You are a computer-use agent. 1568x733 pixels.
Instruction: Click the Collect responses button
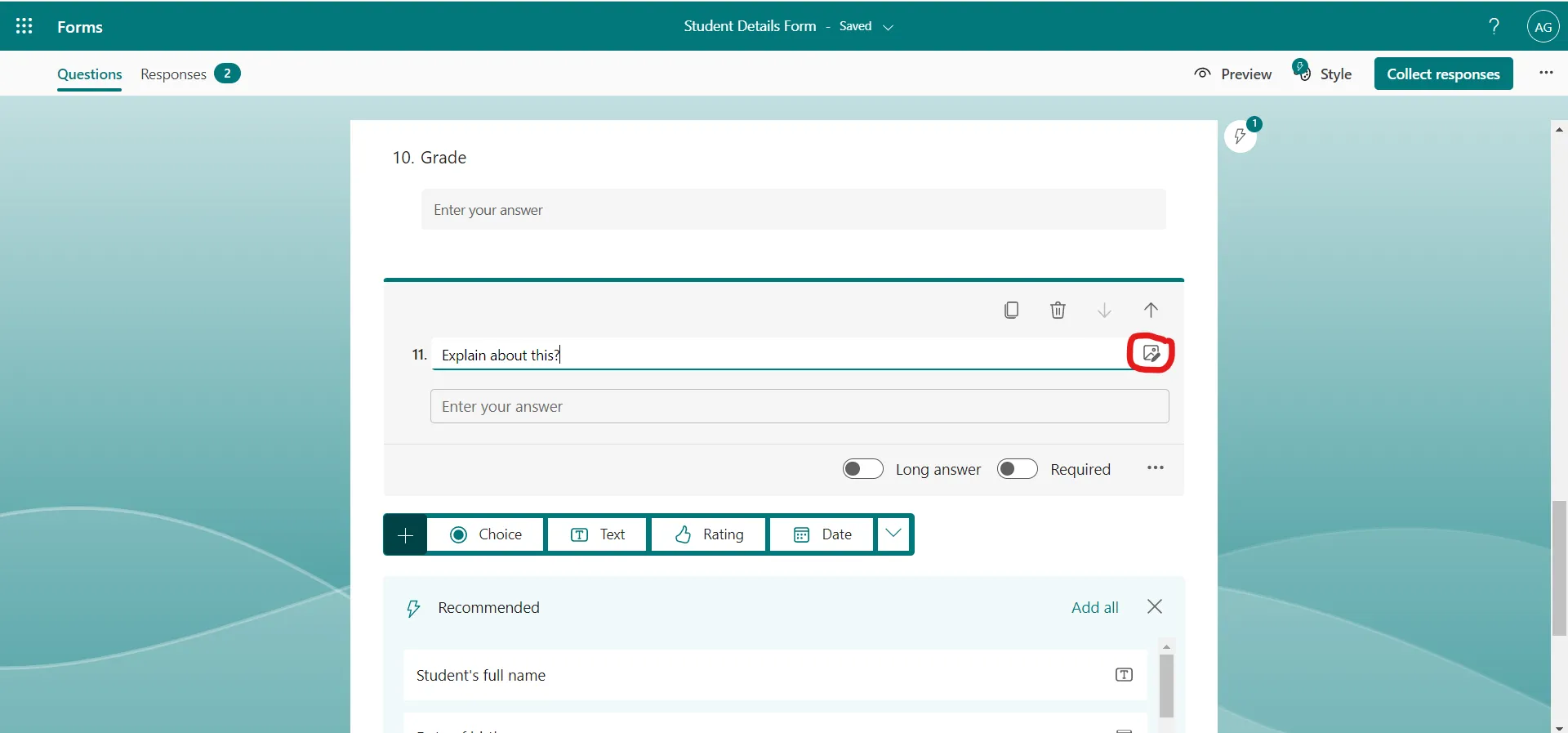(1443, 74)
